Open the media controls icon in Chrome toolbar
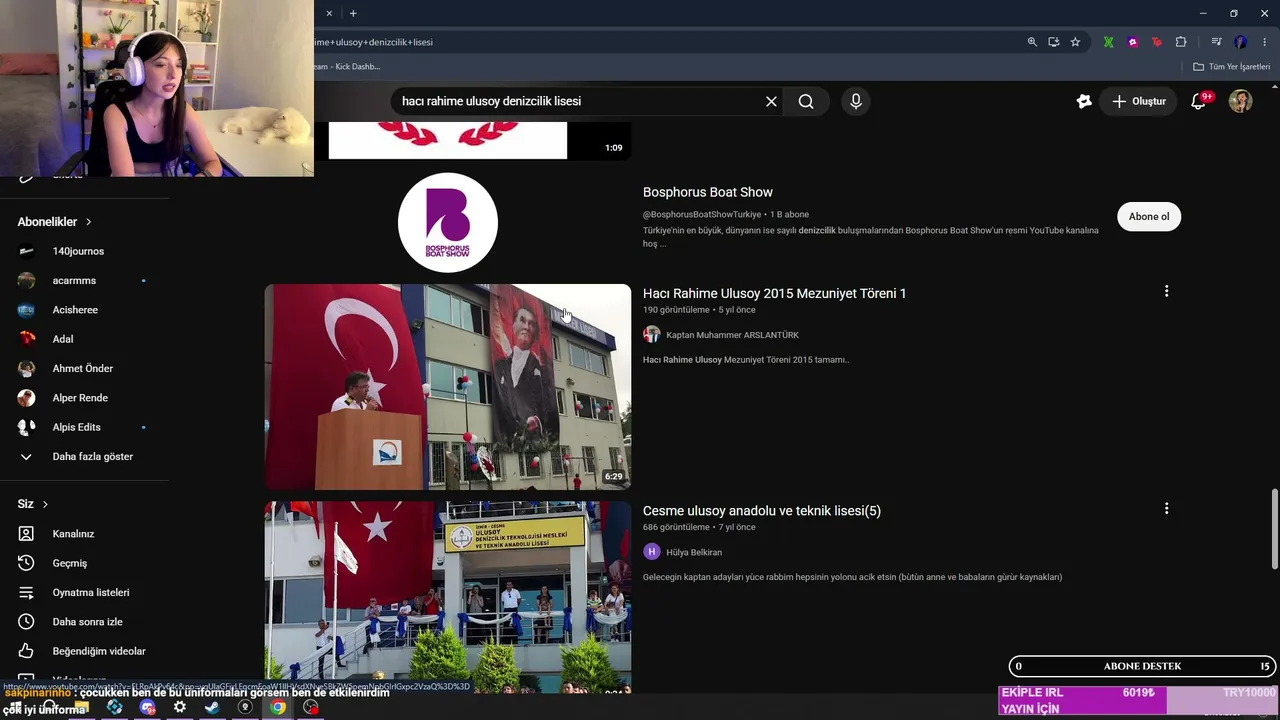Viewport: 1280px width, 720px height. pyautogui.click(x=1216, y=42)
